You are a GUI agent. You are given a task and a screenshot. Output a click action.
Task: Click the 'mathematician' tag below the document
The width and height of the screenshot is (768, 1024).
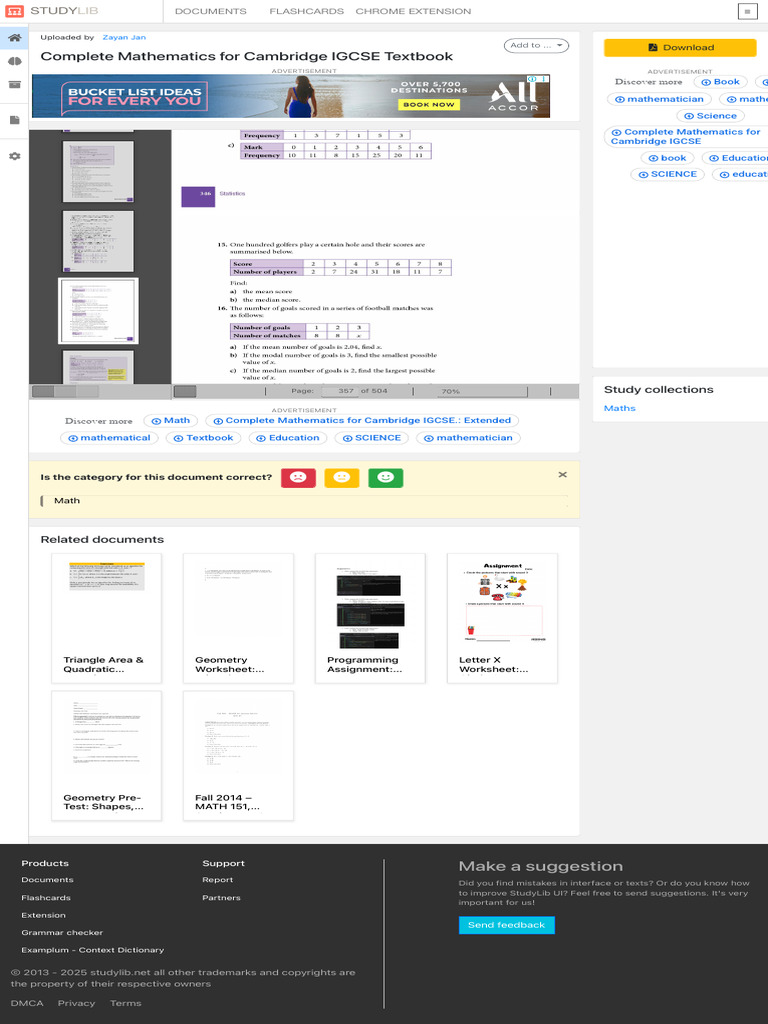(468, 438)
